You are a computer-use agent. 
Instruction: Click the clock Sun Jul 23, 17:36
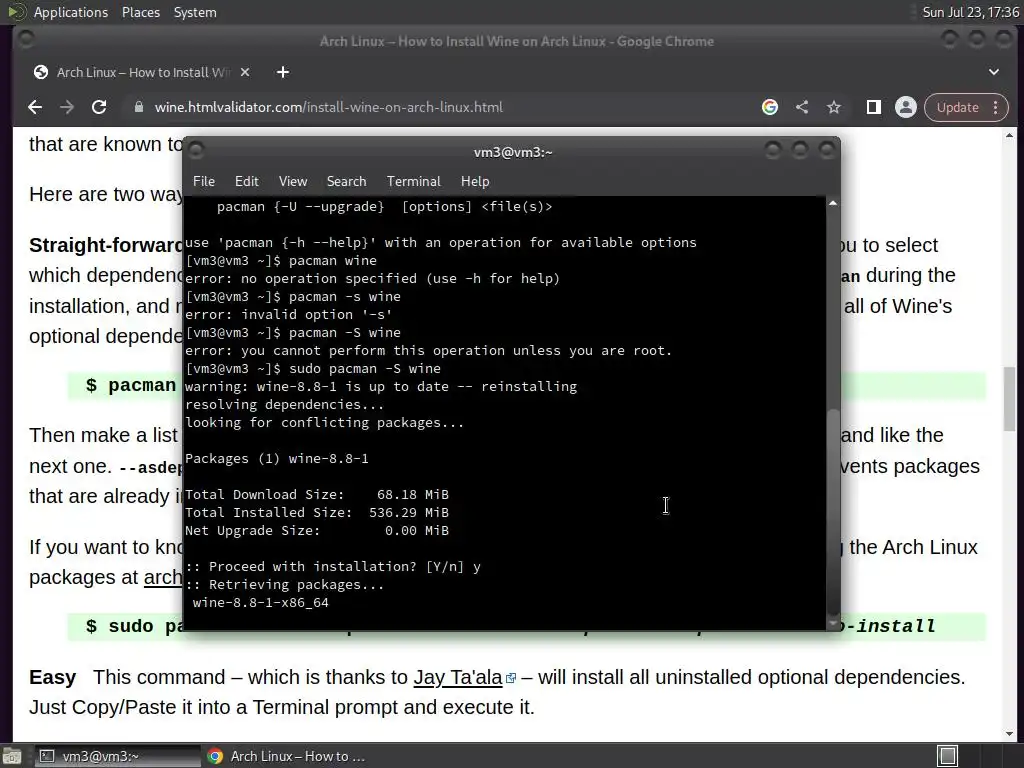(970, 12)
